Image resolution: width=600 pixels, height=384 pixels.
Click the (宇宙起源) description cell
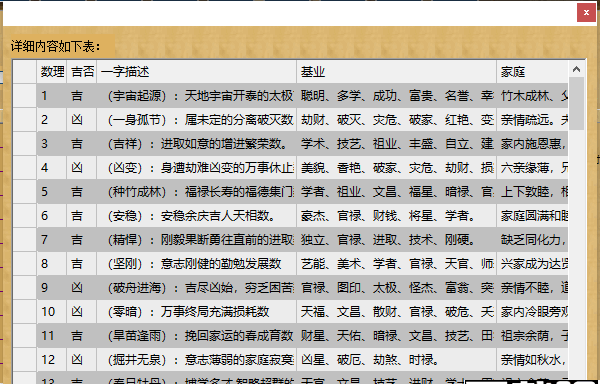[x=197, y=96]
